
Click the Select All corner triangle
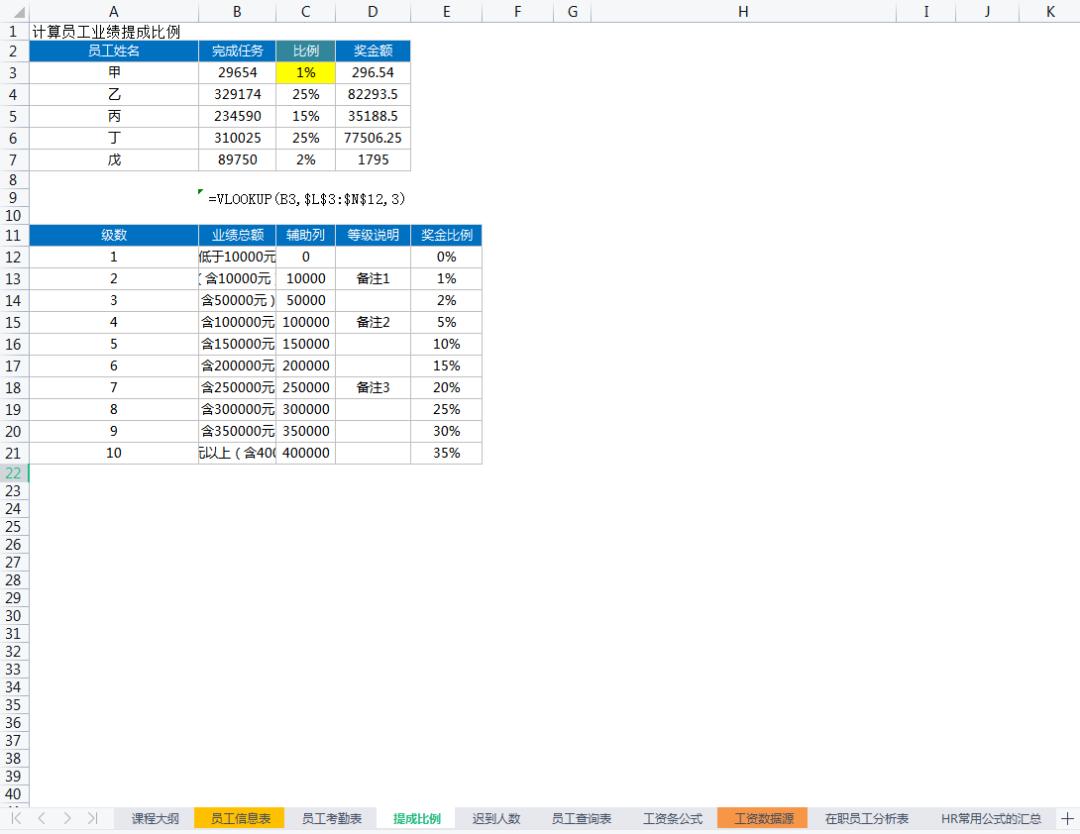point(14,11)
